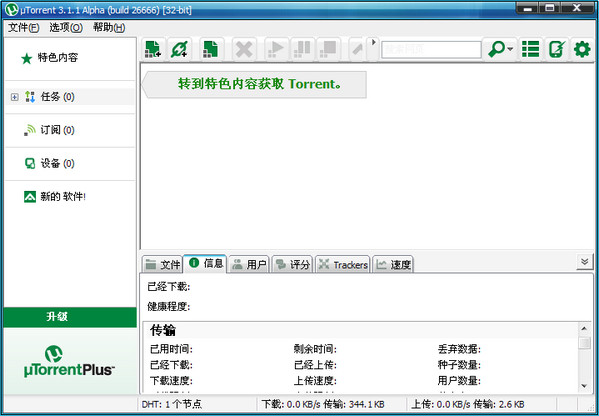This screenshot has height=416, width=599.
Task: Click the Add Torrent toolbar icon
Action: click(154, 49)
